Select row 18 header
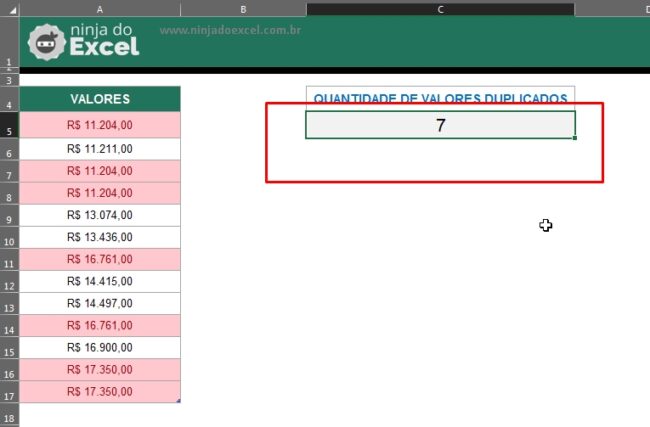 click(9, 415)
